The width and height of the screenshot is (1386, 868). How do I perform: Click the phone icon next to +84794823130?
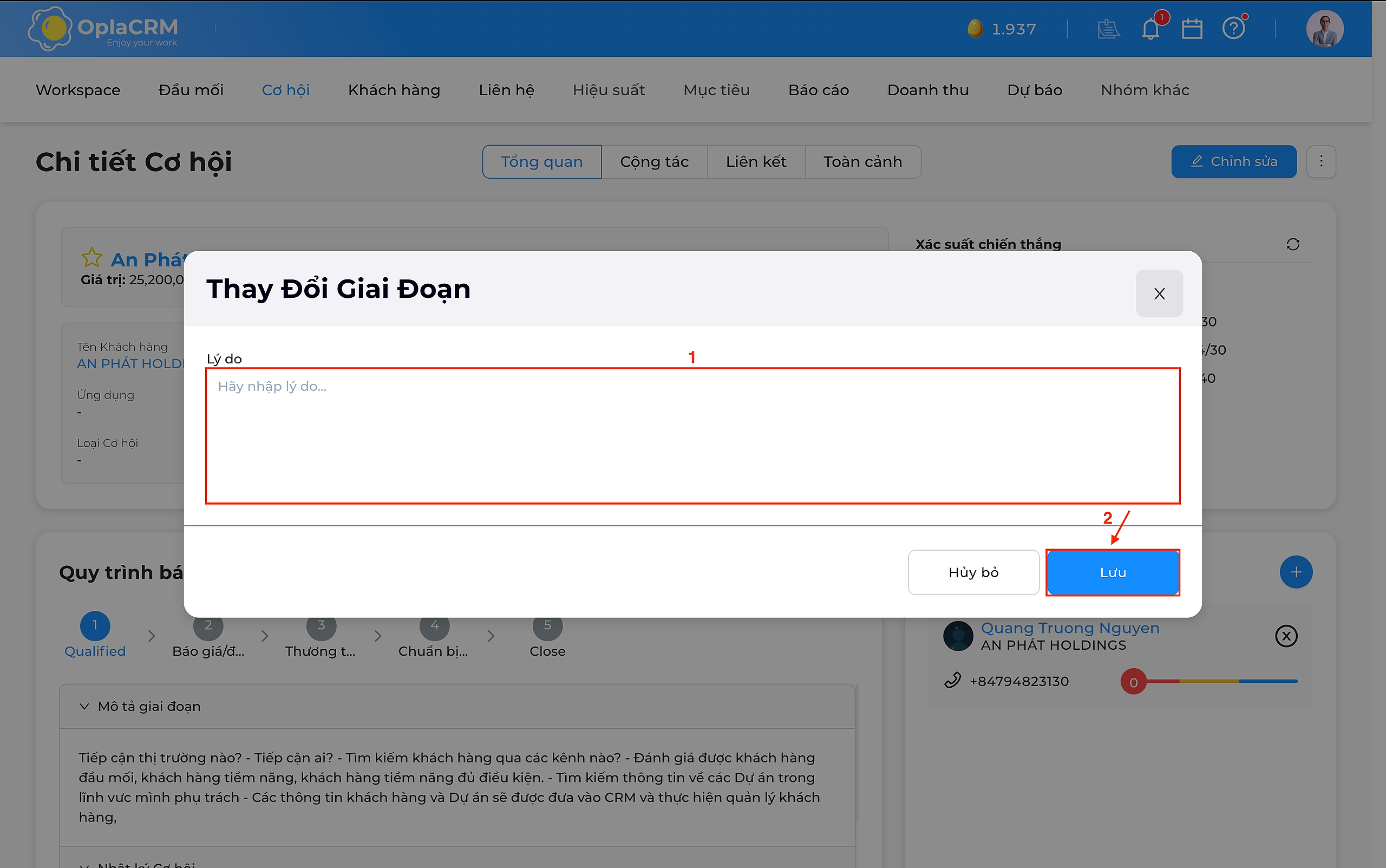point(953,681)
